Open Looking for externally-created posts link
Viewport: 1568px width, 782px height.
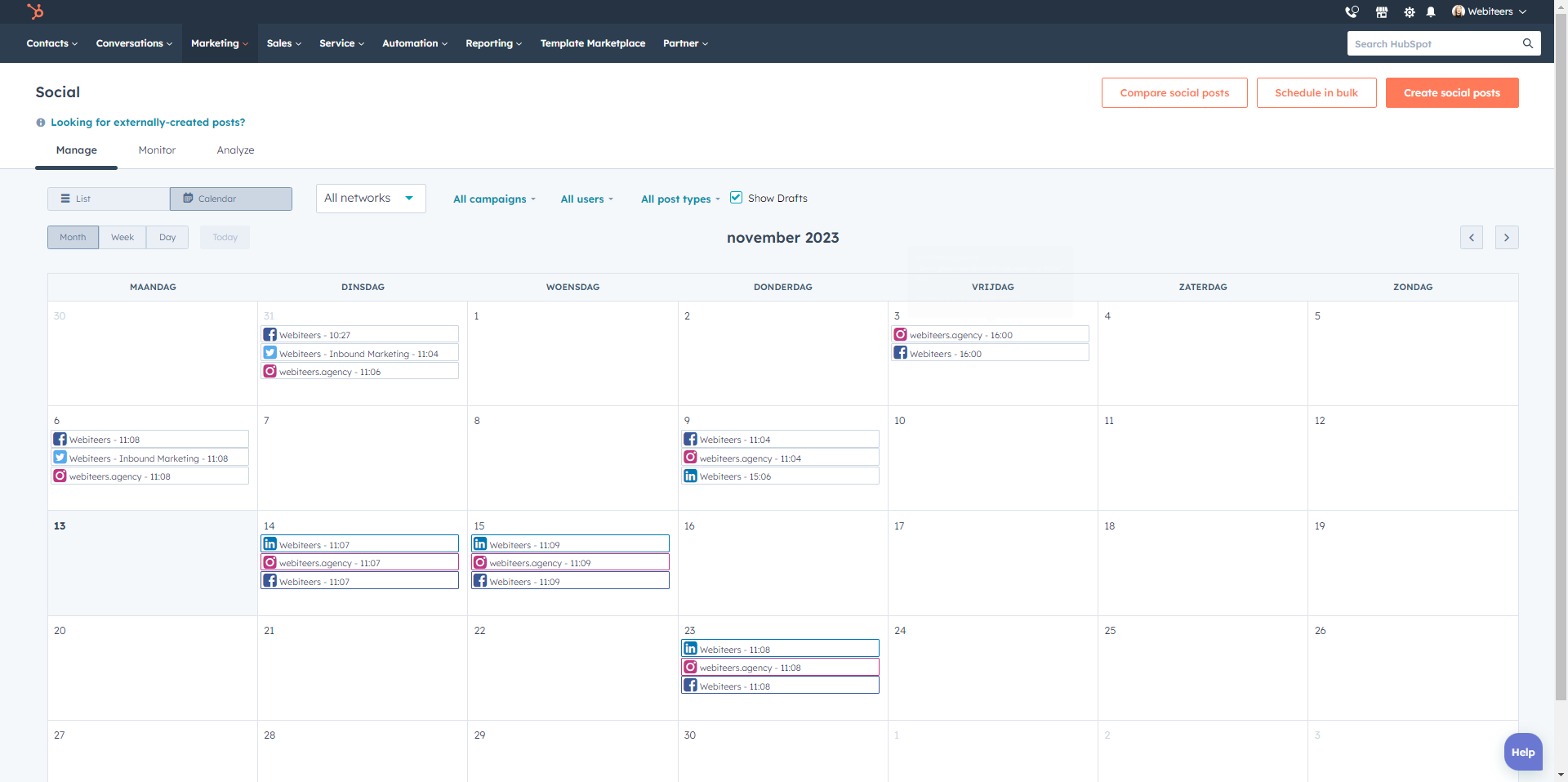[x=148, y=123]
